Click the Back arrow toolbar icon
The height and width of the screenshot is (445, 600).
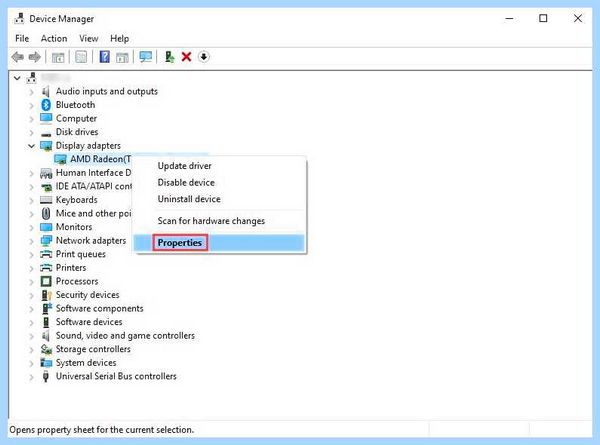[18, 57]
